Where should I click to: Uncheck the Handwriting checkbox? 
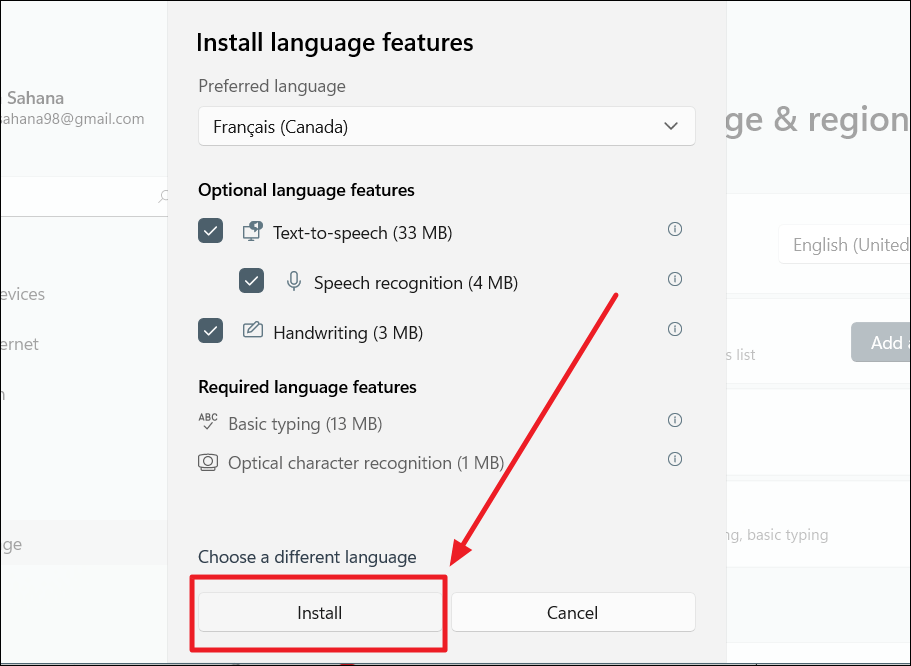point(210,331)
